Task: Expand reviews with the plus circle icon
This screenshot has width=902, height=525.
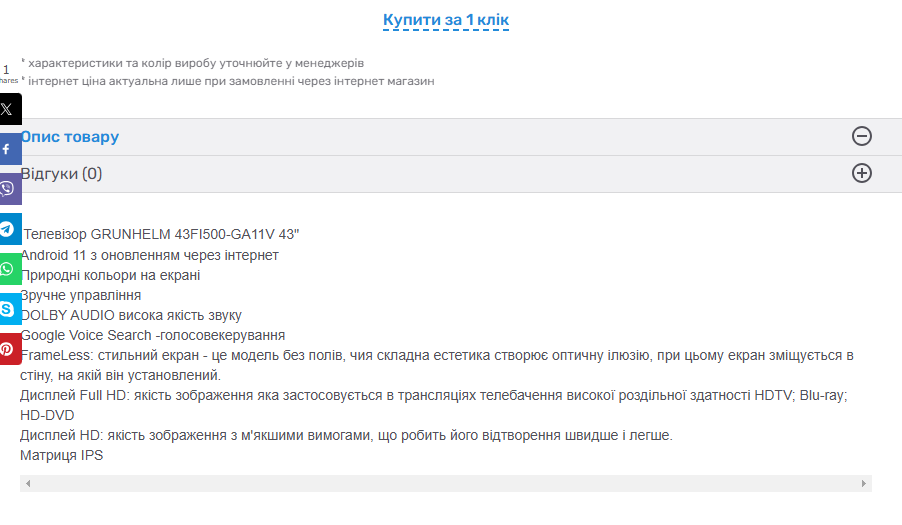Action: pyautogui.click(x=861, y=174)
